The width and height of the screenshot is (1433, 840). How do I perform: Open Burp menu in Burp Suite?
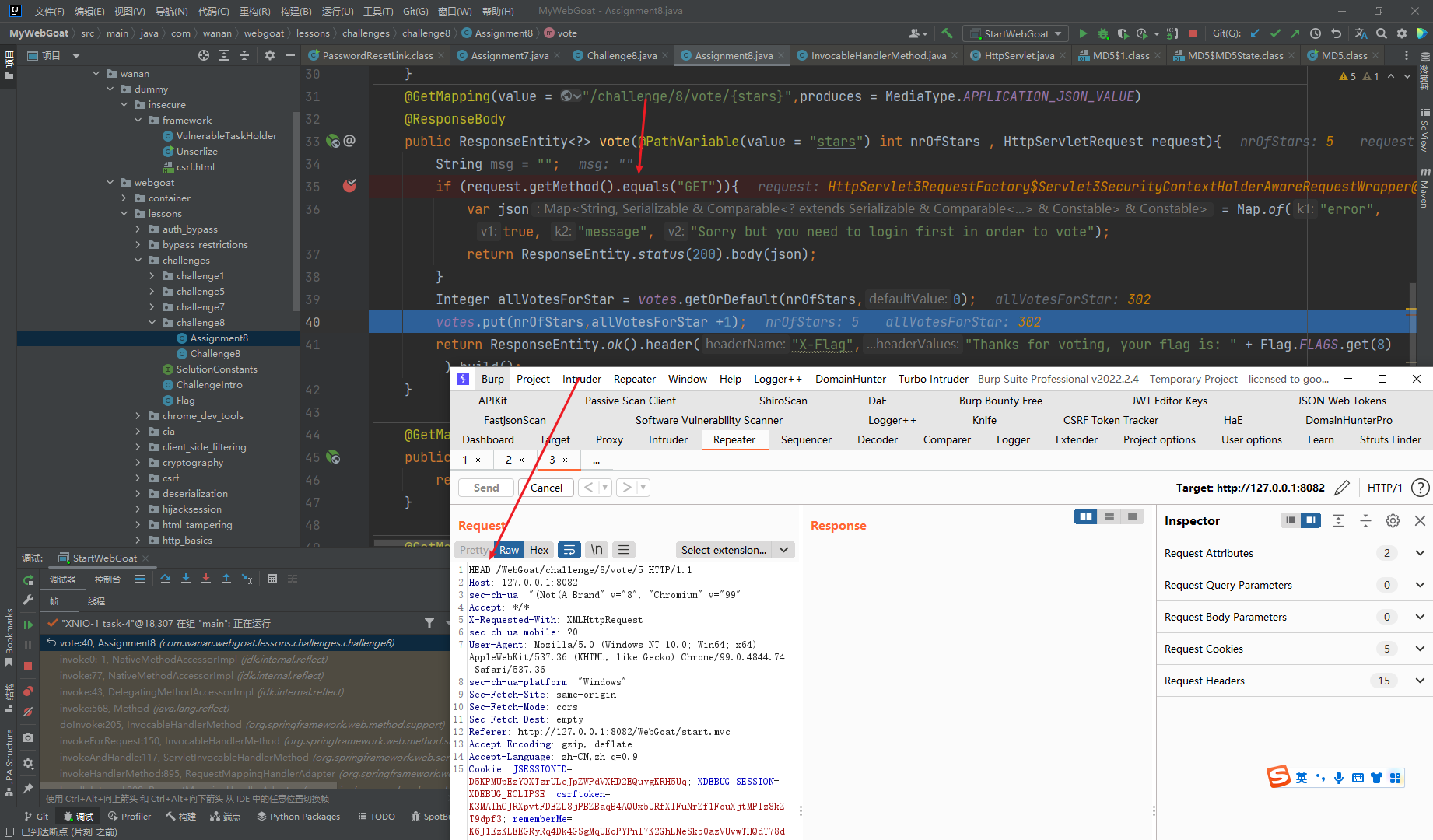(492, 379)
